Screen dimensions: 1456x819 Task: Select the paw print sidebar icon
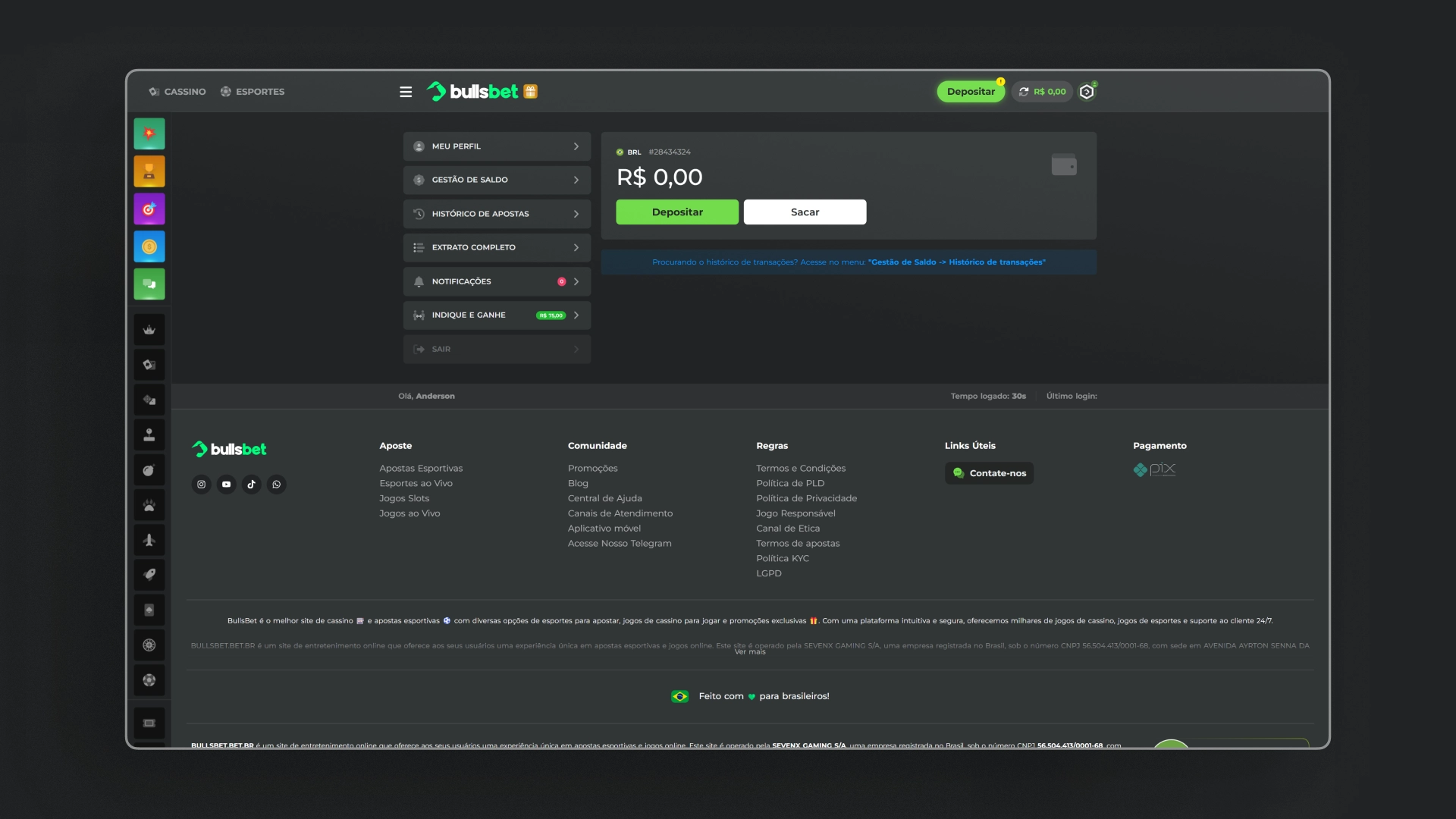click(149, 505)
